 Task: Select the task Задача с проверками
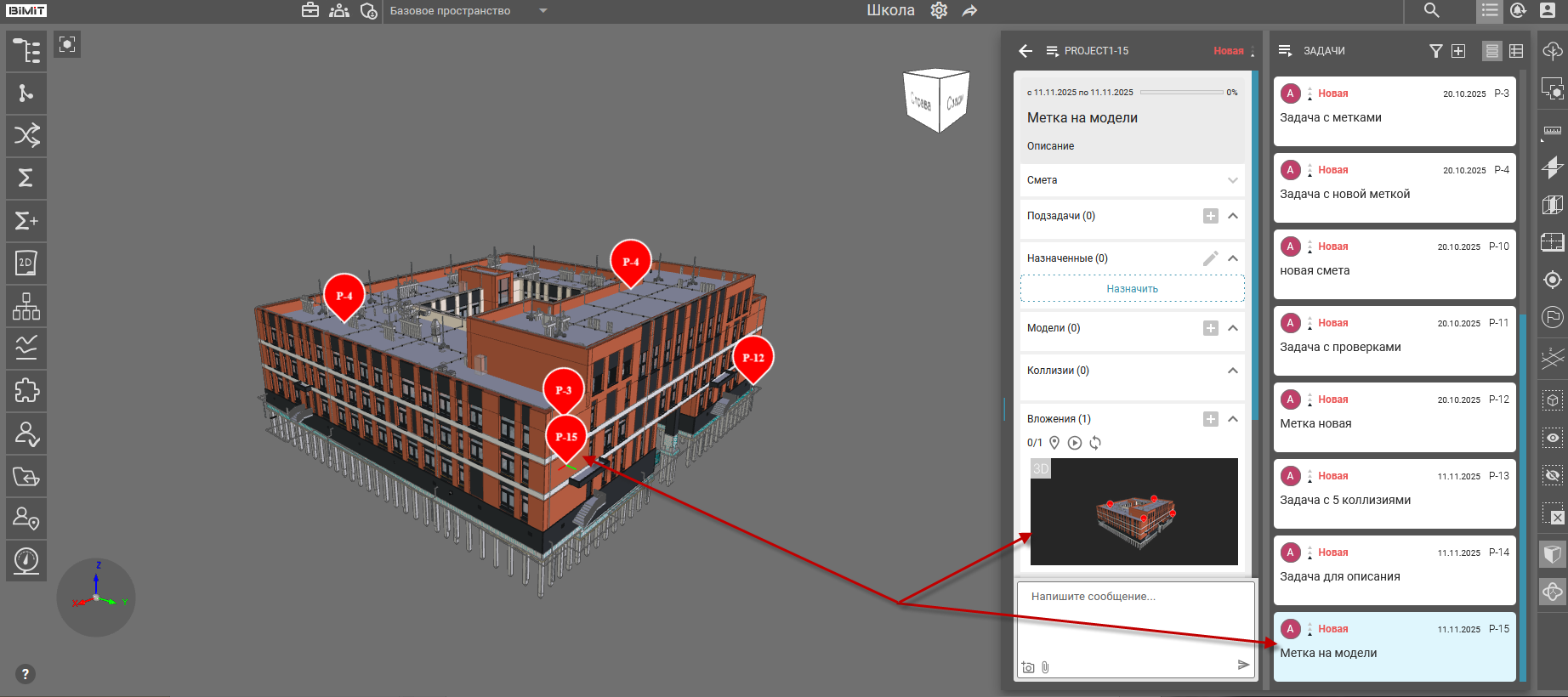click(x=1394, y=341)
